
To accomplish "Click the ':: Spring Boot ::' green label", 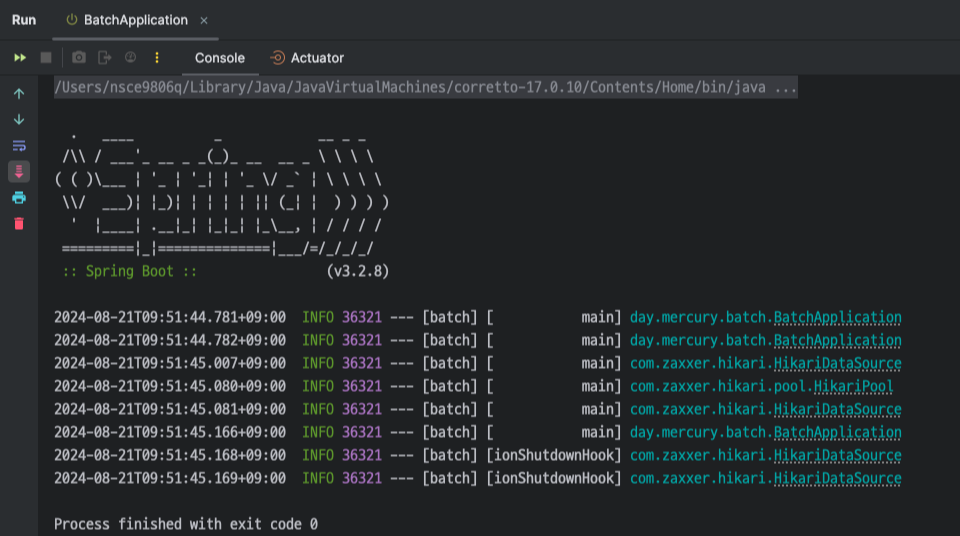I will coord(130,271).
